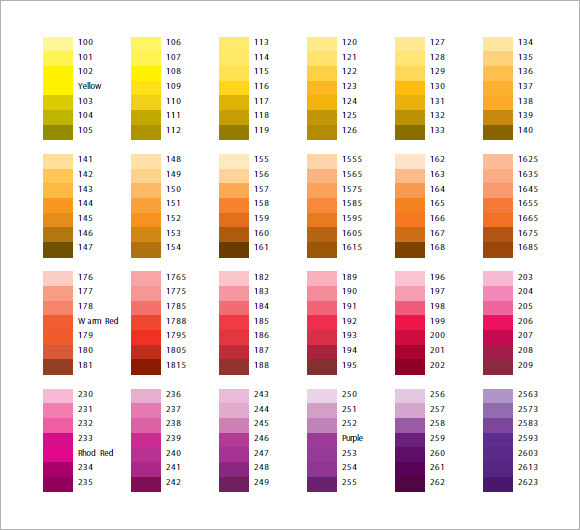580x530 pixels.
Task: Click the label text 243
Action: tap(262, 394)
